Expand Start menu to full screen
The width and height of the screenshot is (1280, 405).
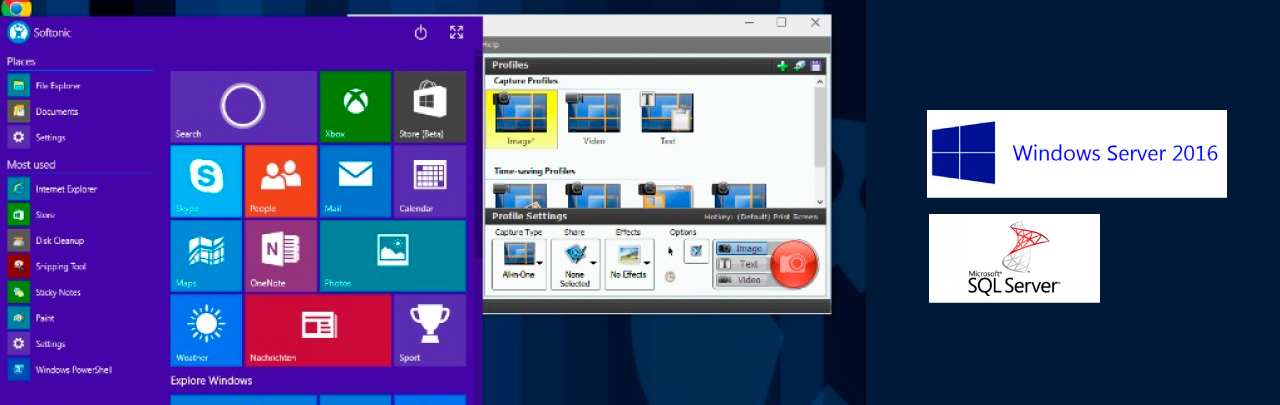pyautogui.click(x=457, y=33)
